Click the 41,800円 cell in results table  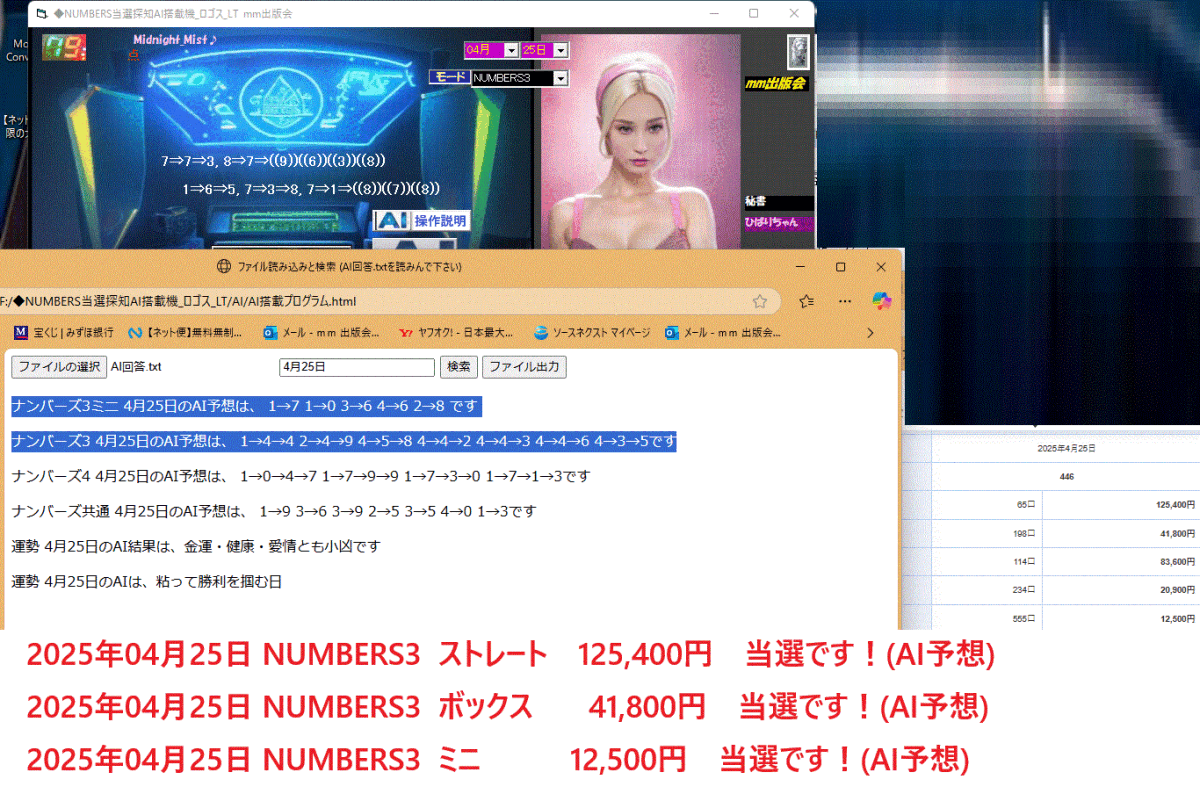(1120, 533)
